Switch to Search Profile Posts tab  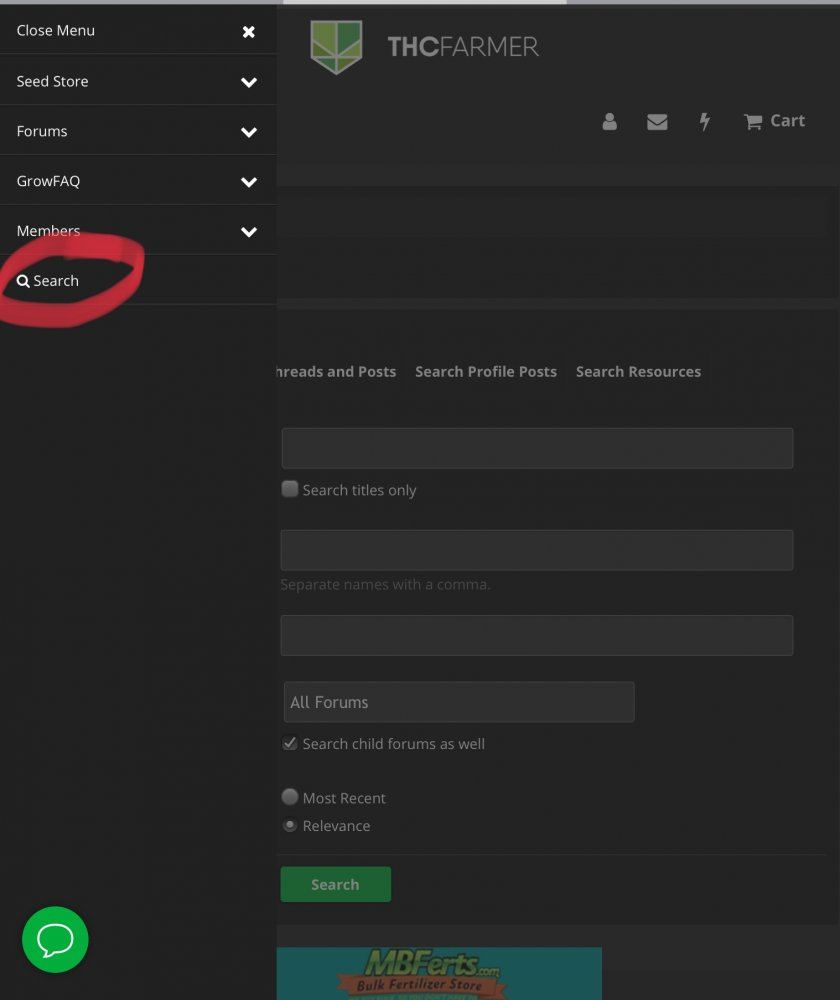(x=486, y=372)
